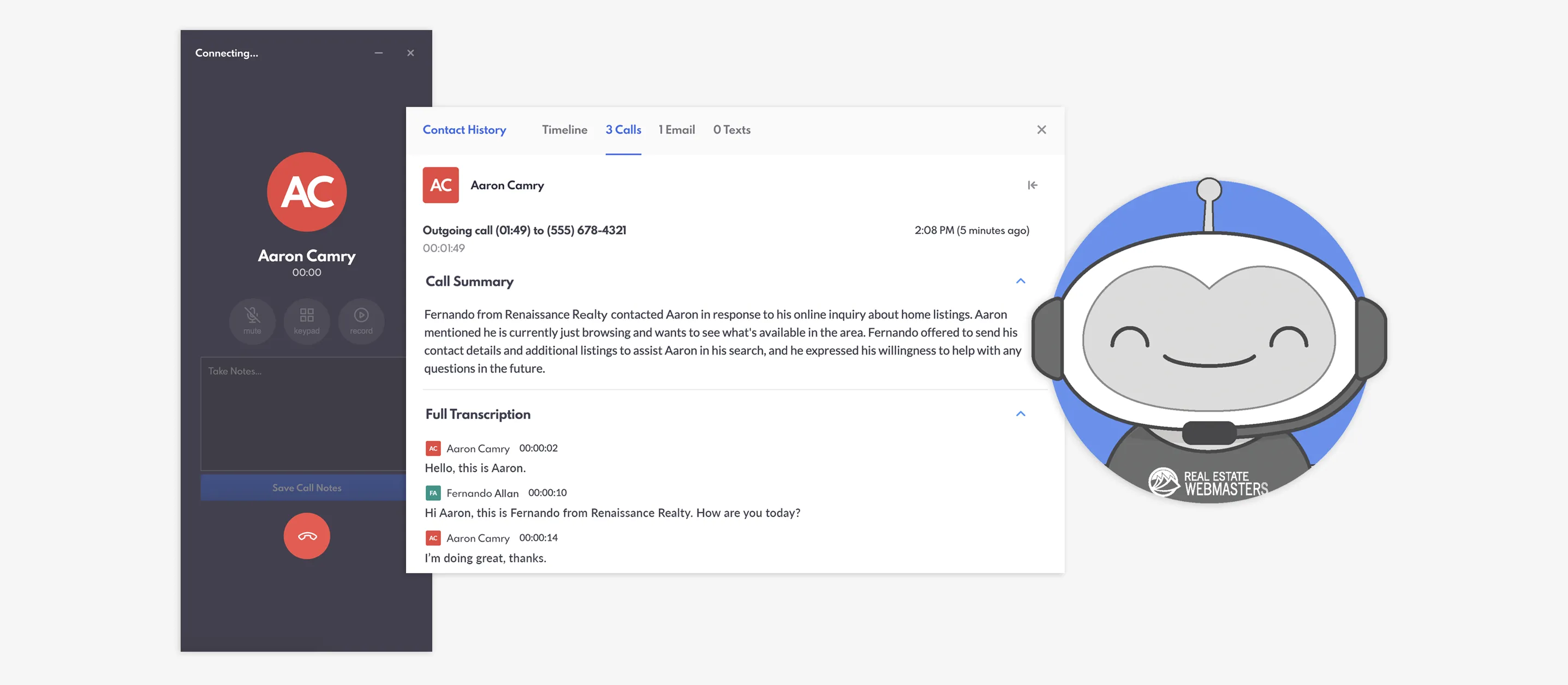Click the Real Estate Webmasters robot mascot
1568x685 pixels.
pos(1208,341)
